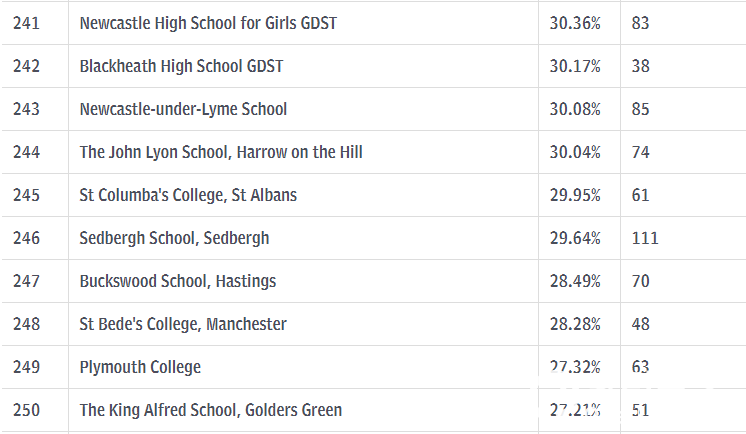Select the 30.36% percentage cell
Image resolution: width=746 pixels, height=434 pixels.
coord(575,23)
